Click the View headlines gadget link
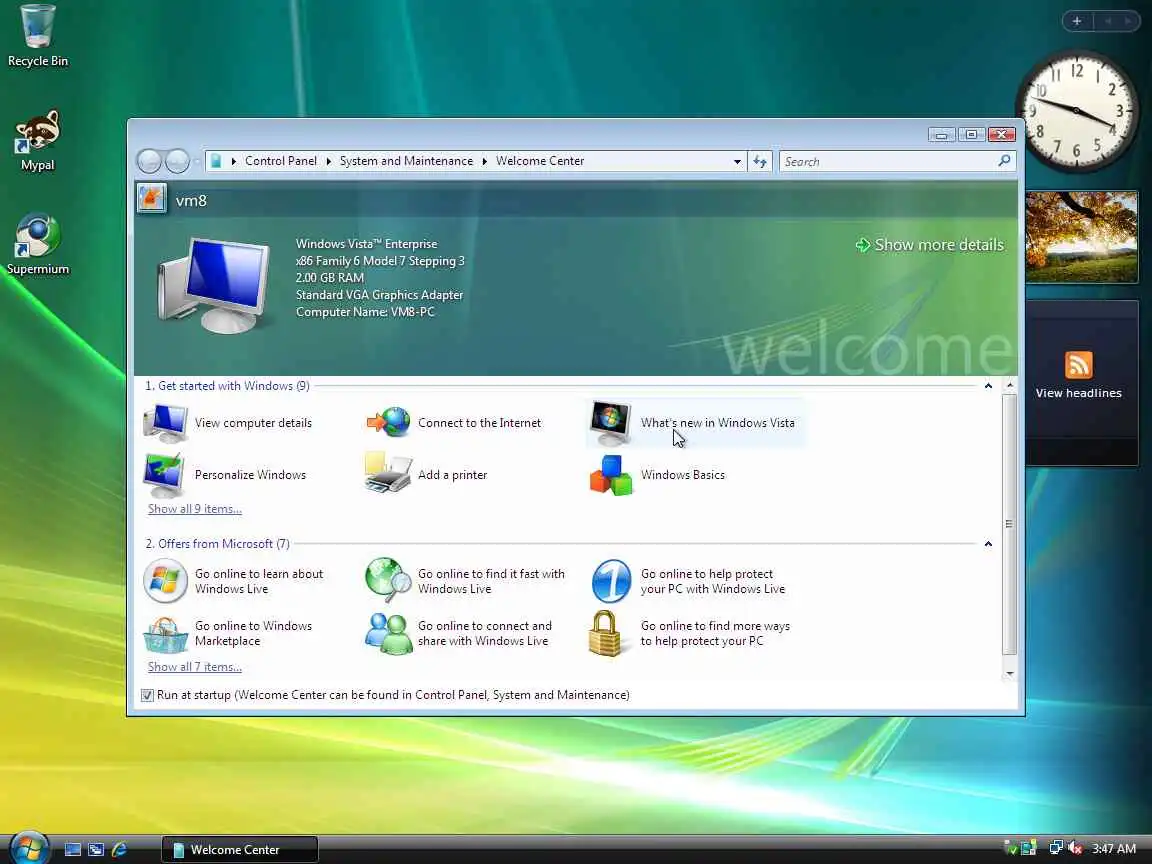1152x864 pixels. click(x=1079, y=393)
